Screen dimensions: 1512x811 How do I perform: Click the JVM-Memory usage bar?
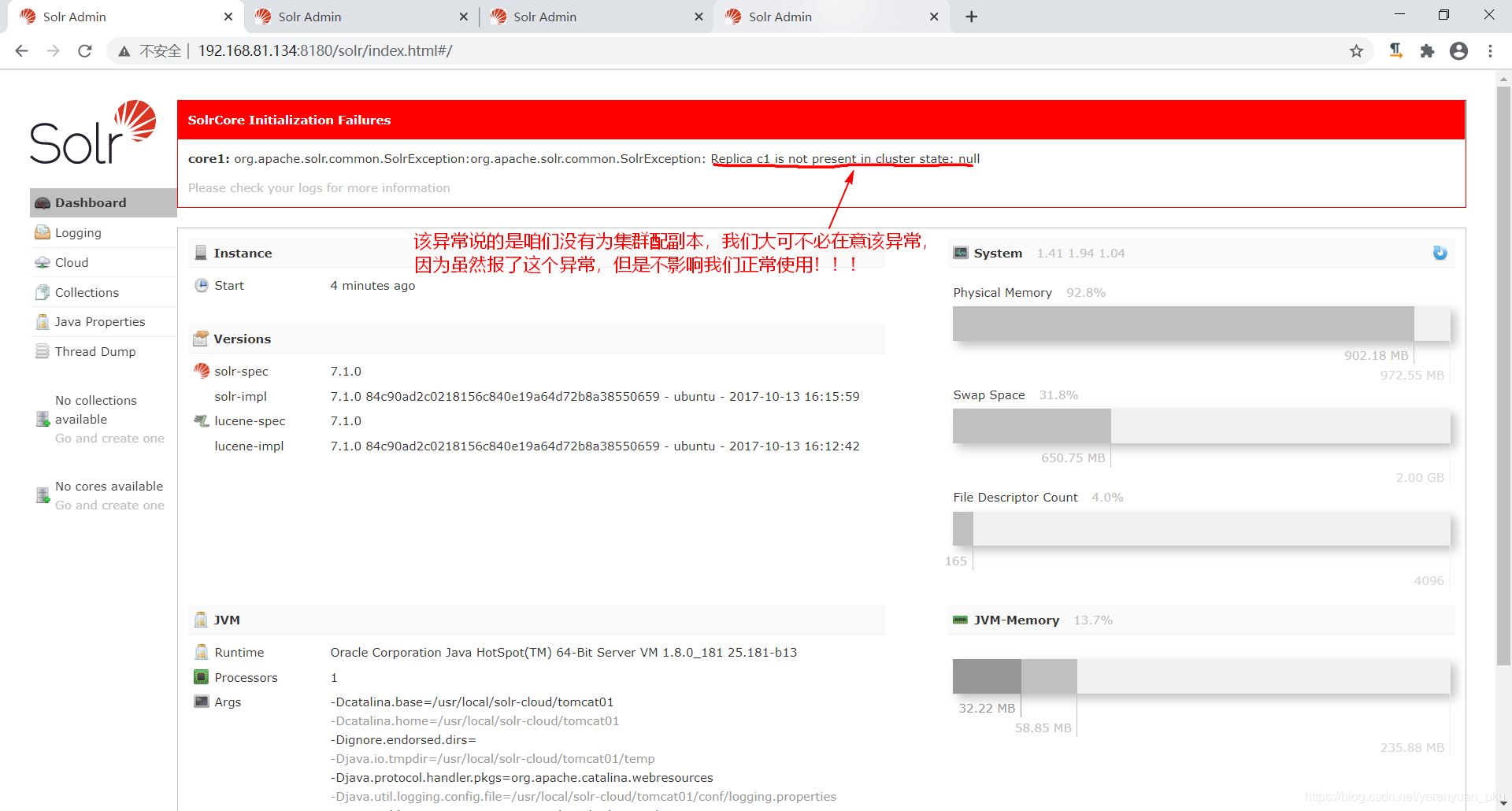[x=1201, y=676]
